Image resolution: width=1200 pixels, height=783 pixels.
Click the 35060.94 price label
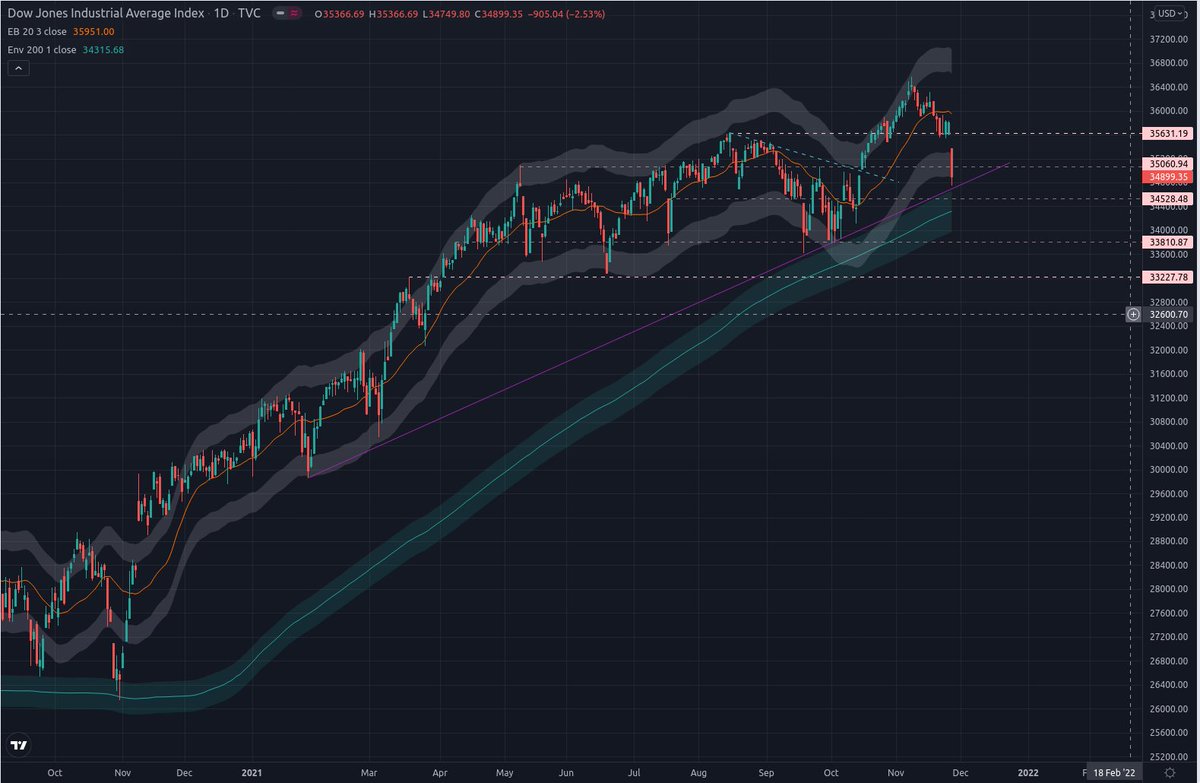(x=1168, y=164)
